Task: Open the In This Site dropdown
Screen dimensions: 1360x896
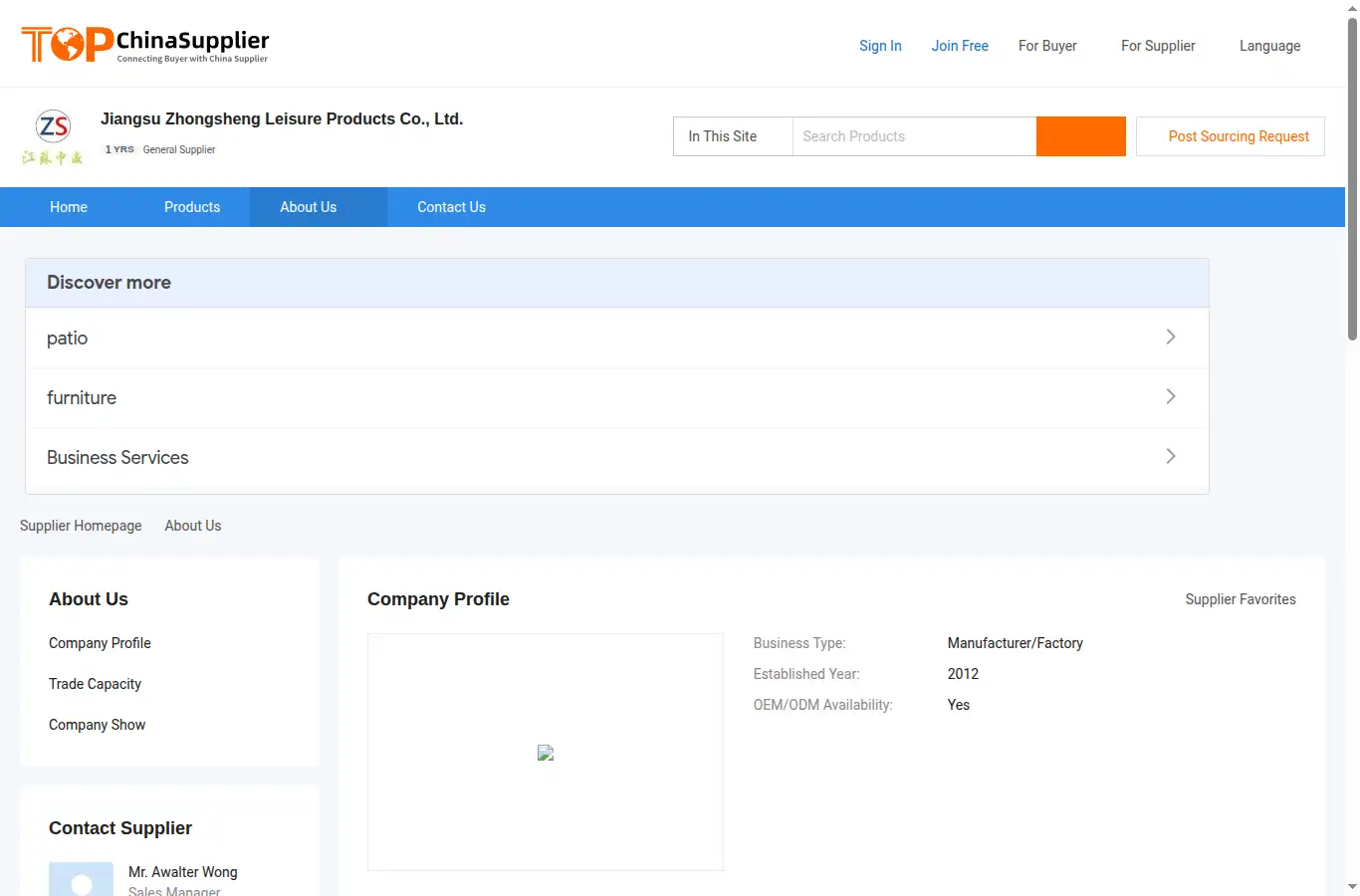Action: pyautogui.click(x=733, y=136)
